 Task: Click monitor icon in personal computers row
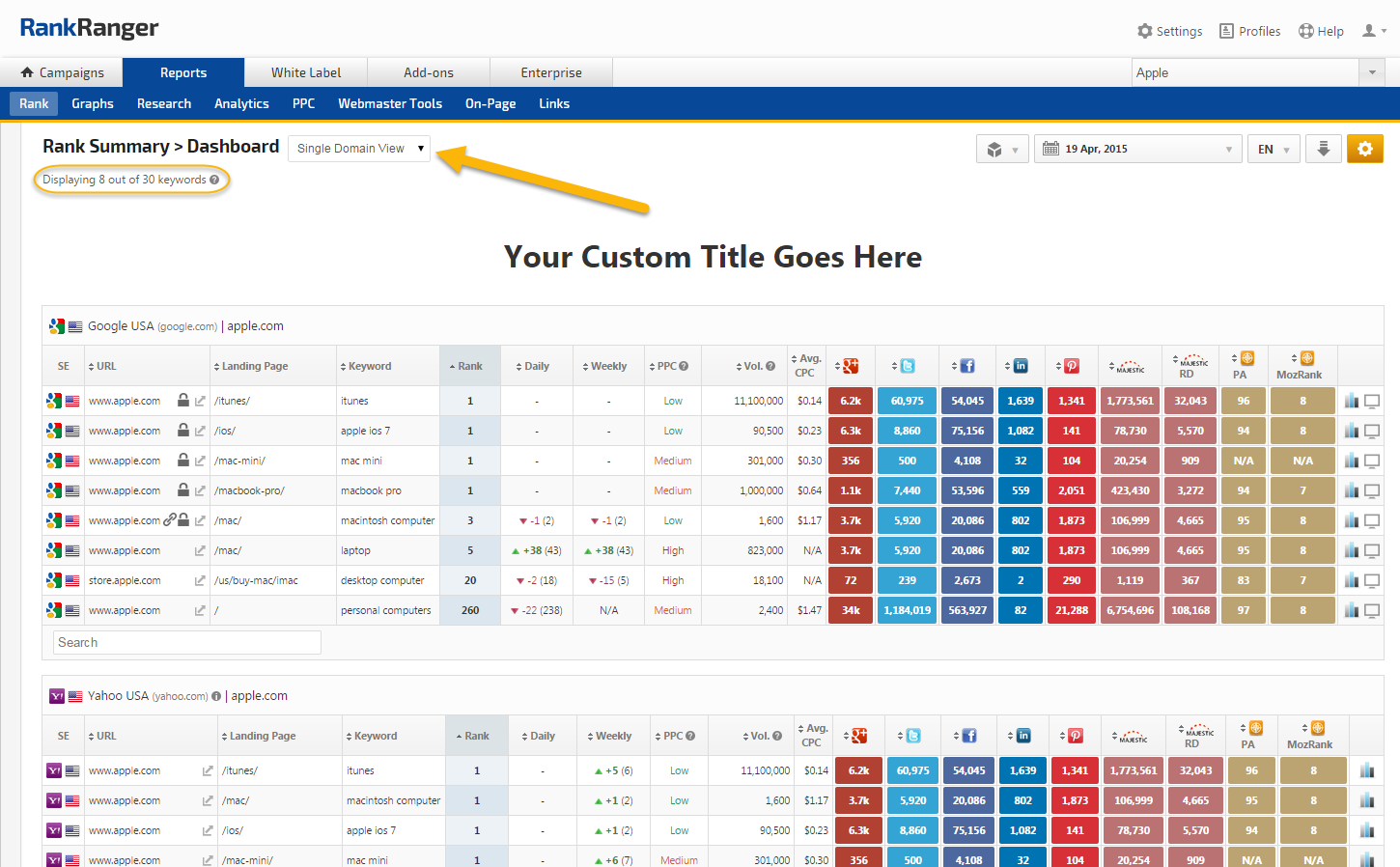(1371, 610)
